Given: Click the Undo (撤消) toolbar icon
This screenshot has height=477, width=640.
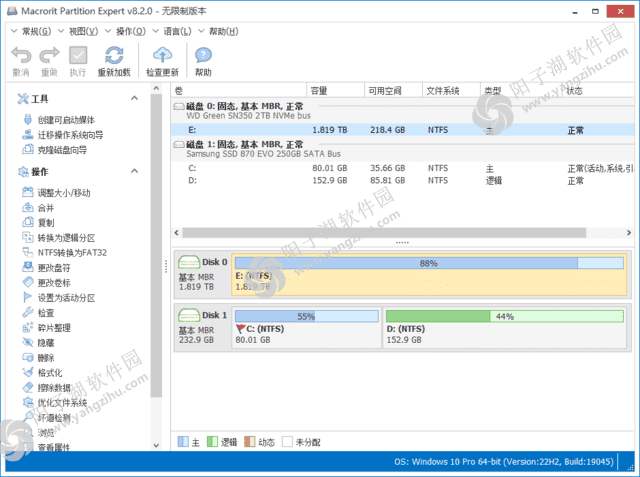Looking at the screenshot, I should tap(21, 55).
